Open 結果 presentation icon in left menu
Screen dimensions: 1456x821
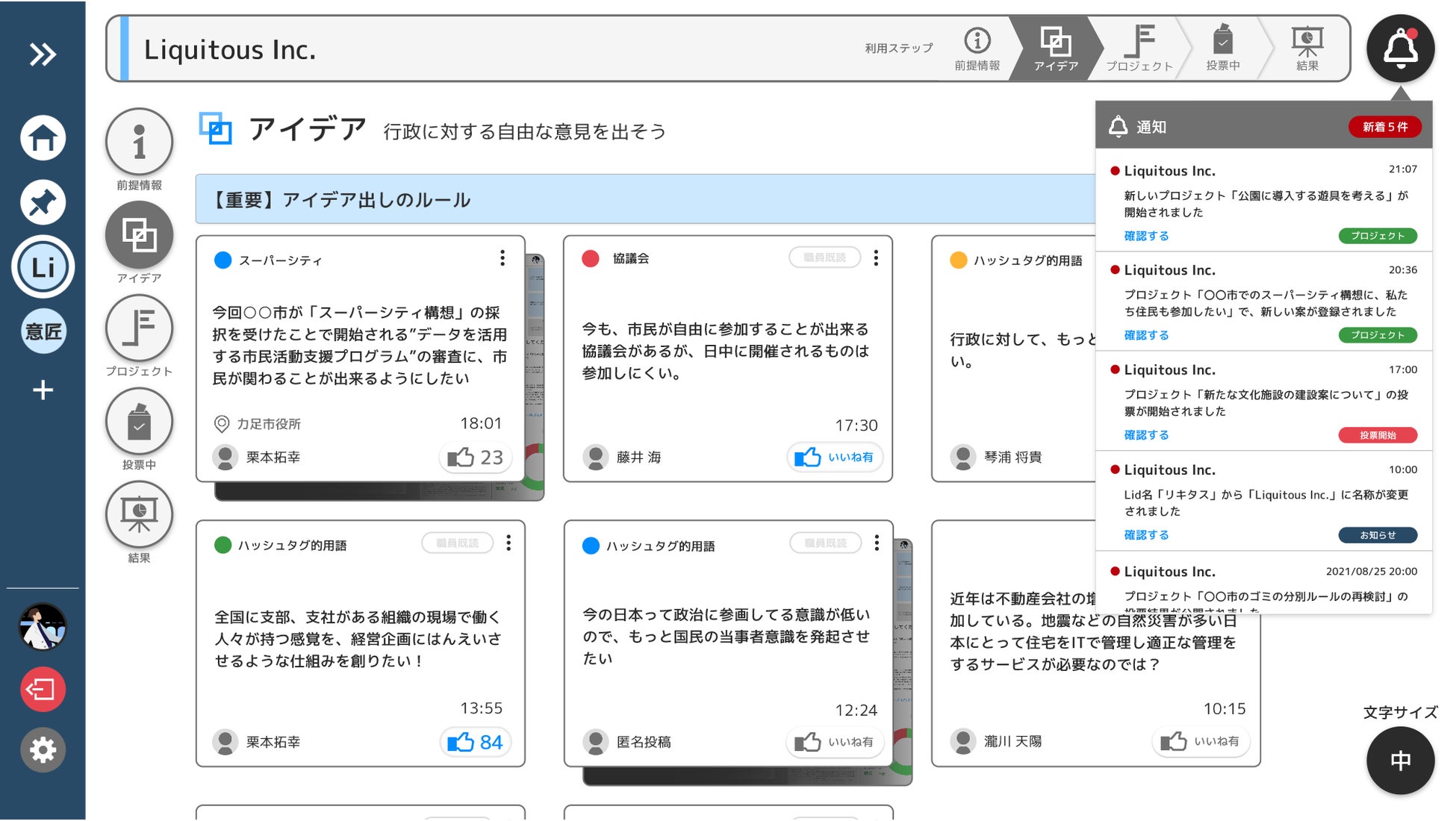point(139,515)
